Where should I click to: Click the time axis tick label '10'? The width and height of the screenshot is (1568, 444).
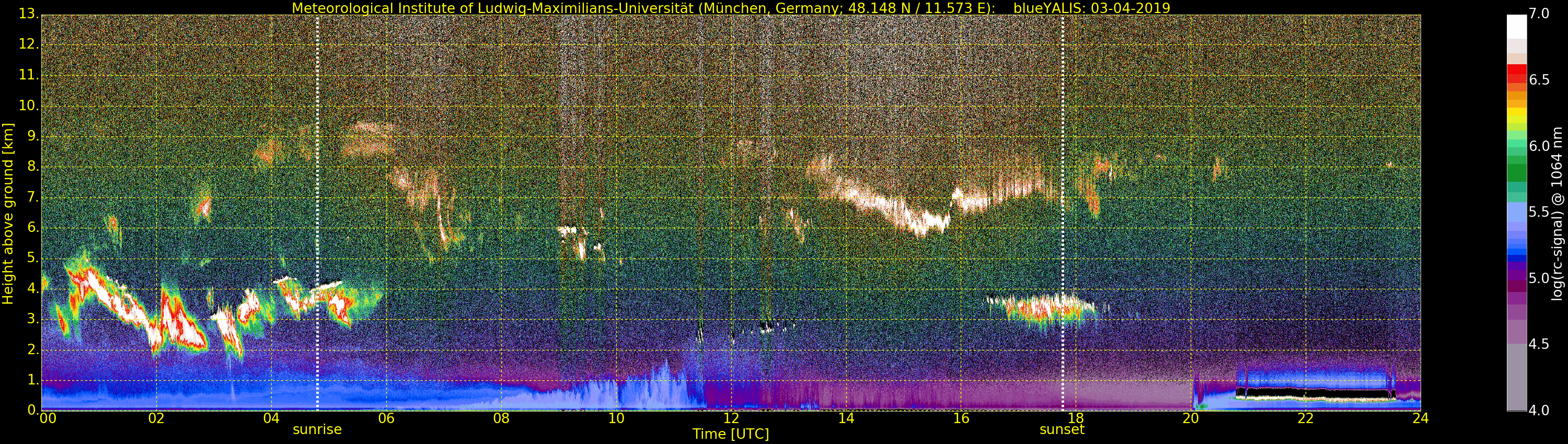tap(617, 418)
